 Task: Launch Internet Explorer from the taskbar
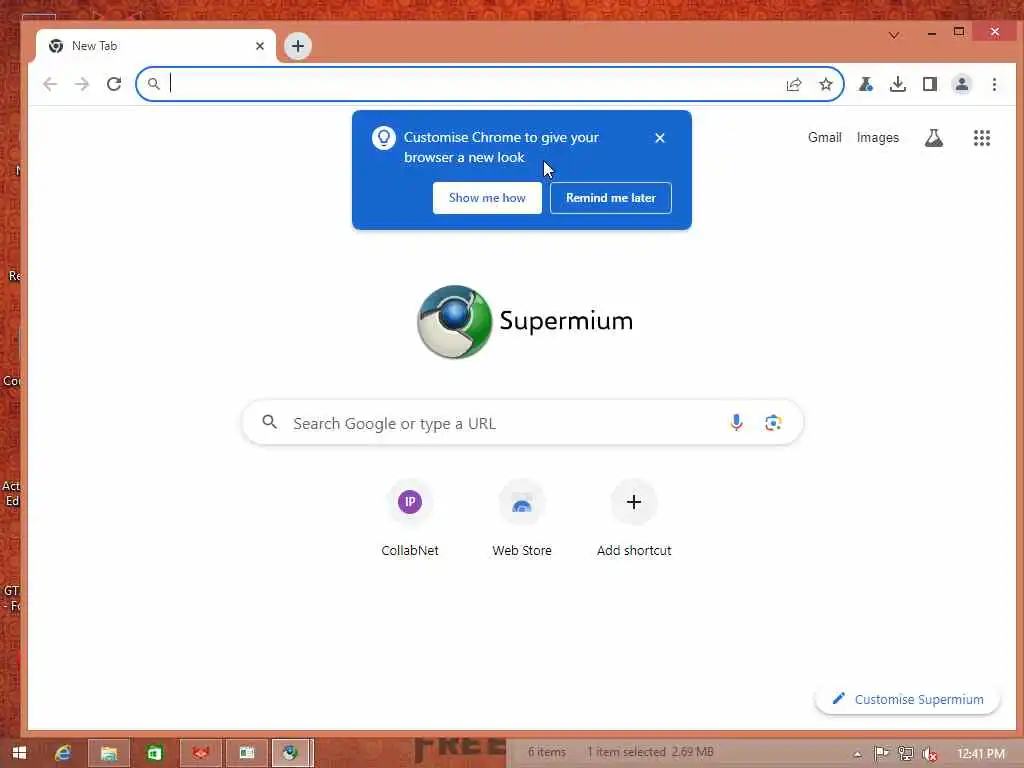63,753
